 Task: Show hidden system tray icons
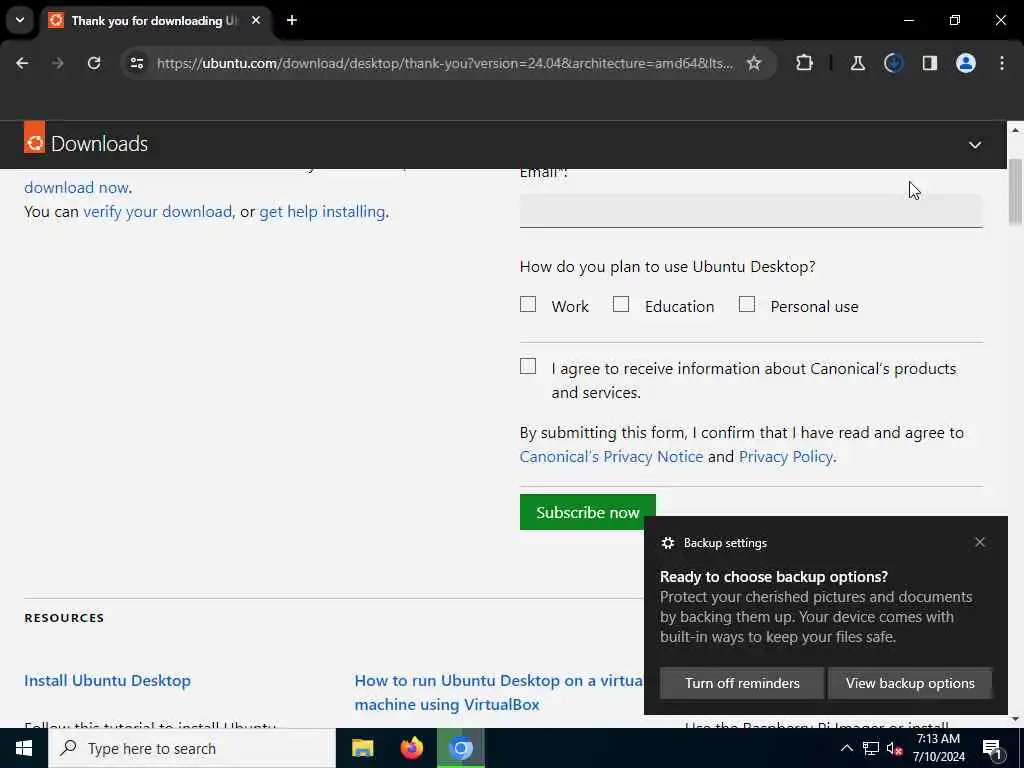point(846,748)
